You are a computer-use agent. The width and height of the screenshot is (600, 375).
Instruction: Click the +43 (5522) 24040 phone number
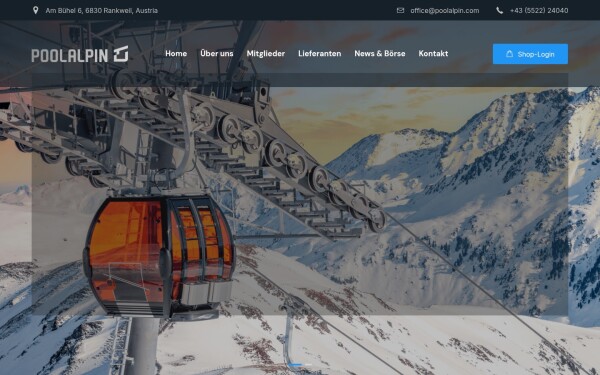pos(539,11)
